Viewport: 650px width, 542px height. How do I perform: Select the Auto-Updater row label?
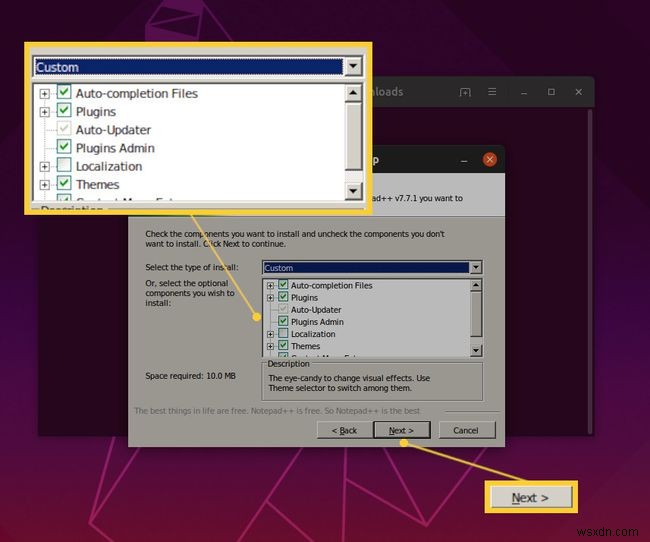click(316, 310)
